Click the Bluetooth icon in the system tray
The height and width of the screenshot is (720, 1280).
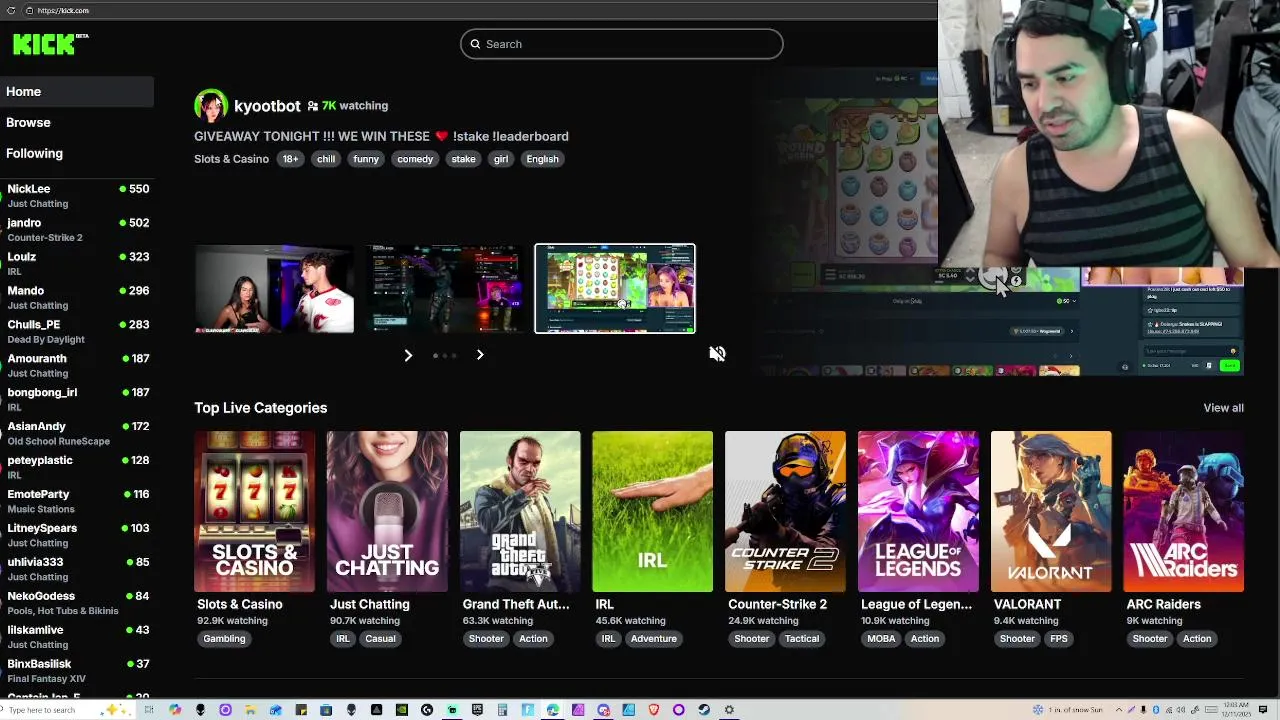tap(1156, 709)
